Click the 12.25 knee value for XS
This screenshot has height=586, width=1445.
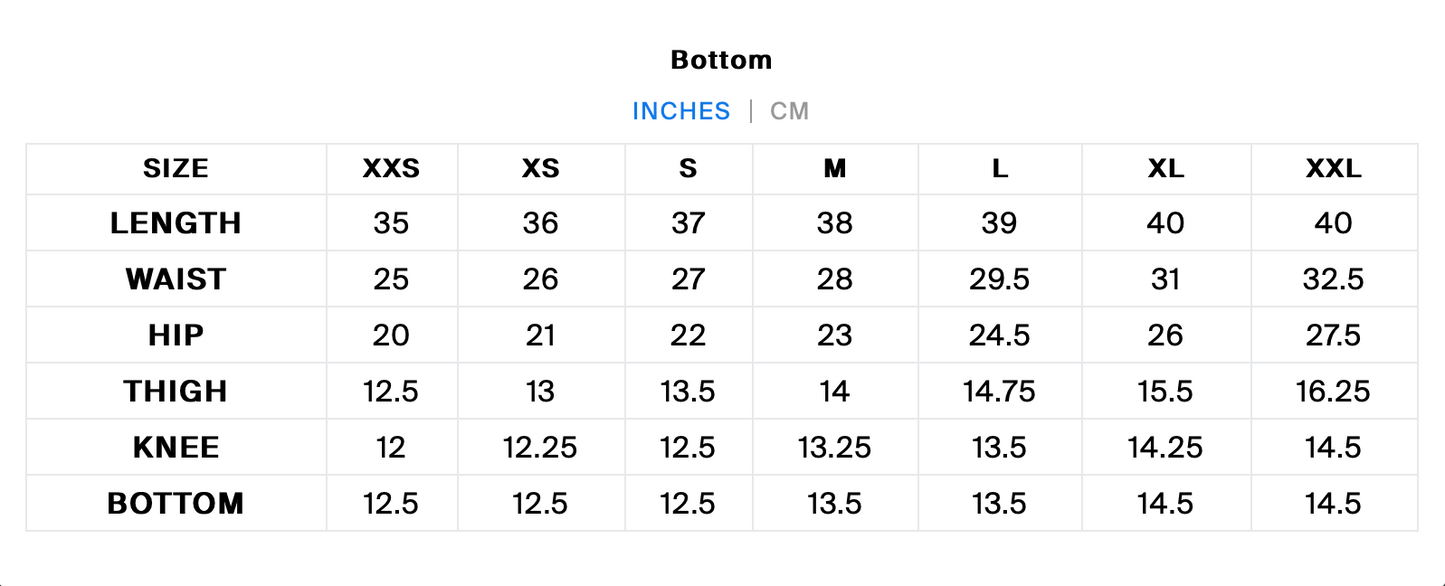(x=541, y=447)
